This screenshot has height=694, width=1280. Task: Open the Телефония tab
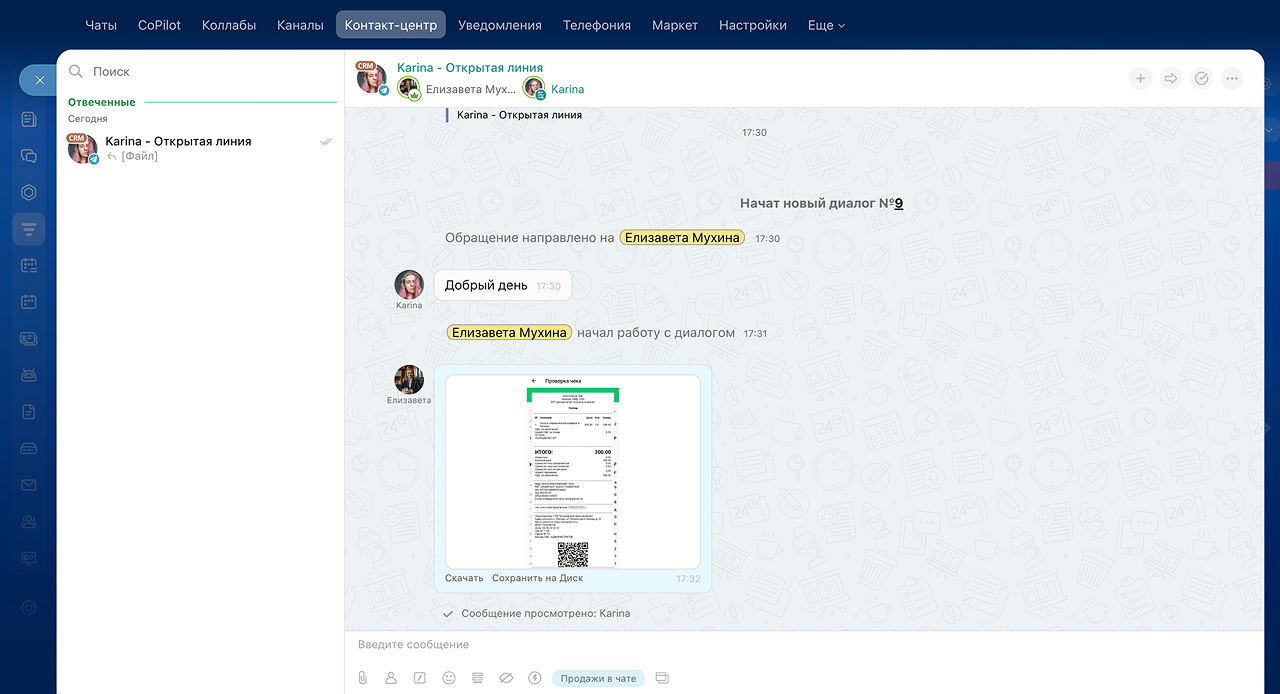[x=596, y=25]
